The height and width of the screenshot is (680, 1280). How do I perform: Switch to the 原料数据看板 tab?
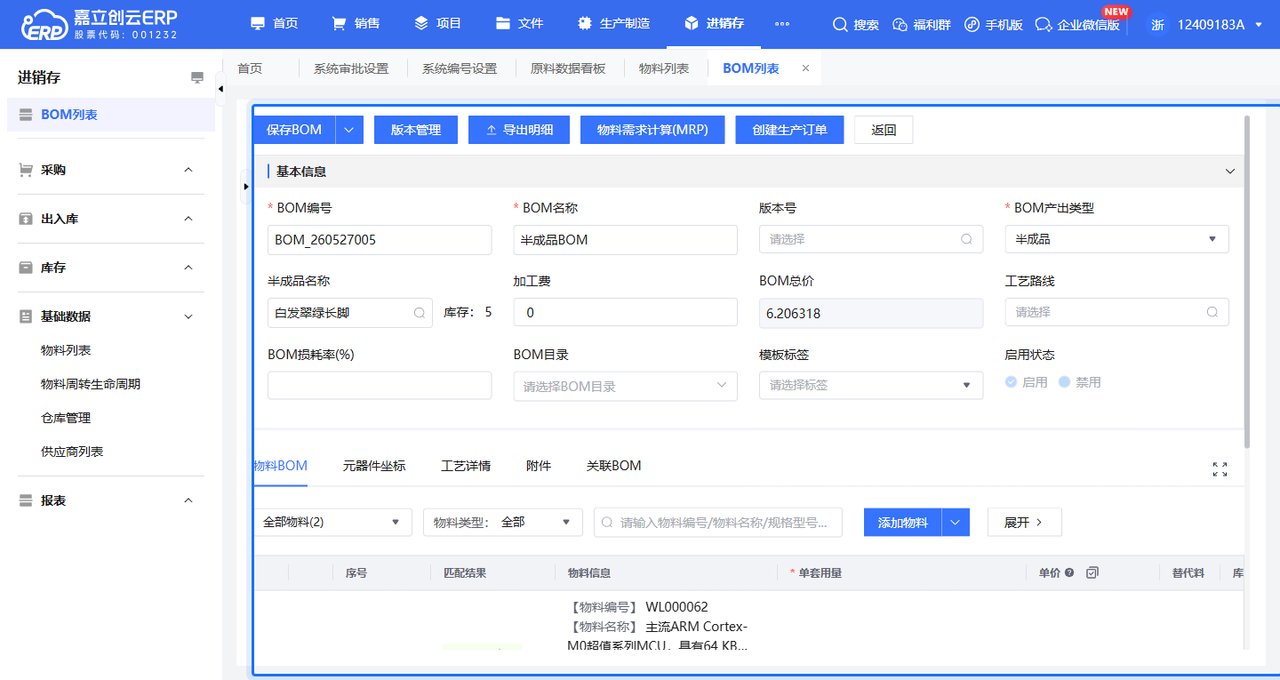click(x=568, y=69)
